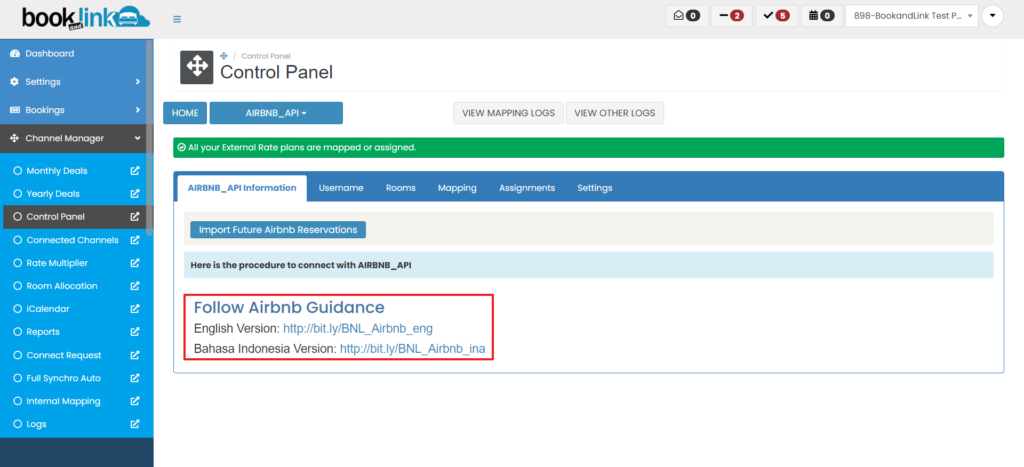Click external-link icon beside Connect Request
Viewport: 1024px width, 467px height.
[x=135, y=355]
